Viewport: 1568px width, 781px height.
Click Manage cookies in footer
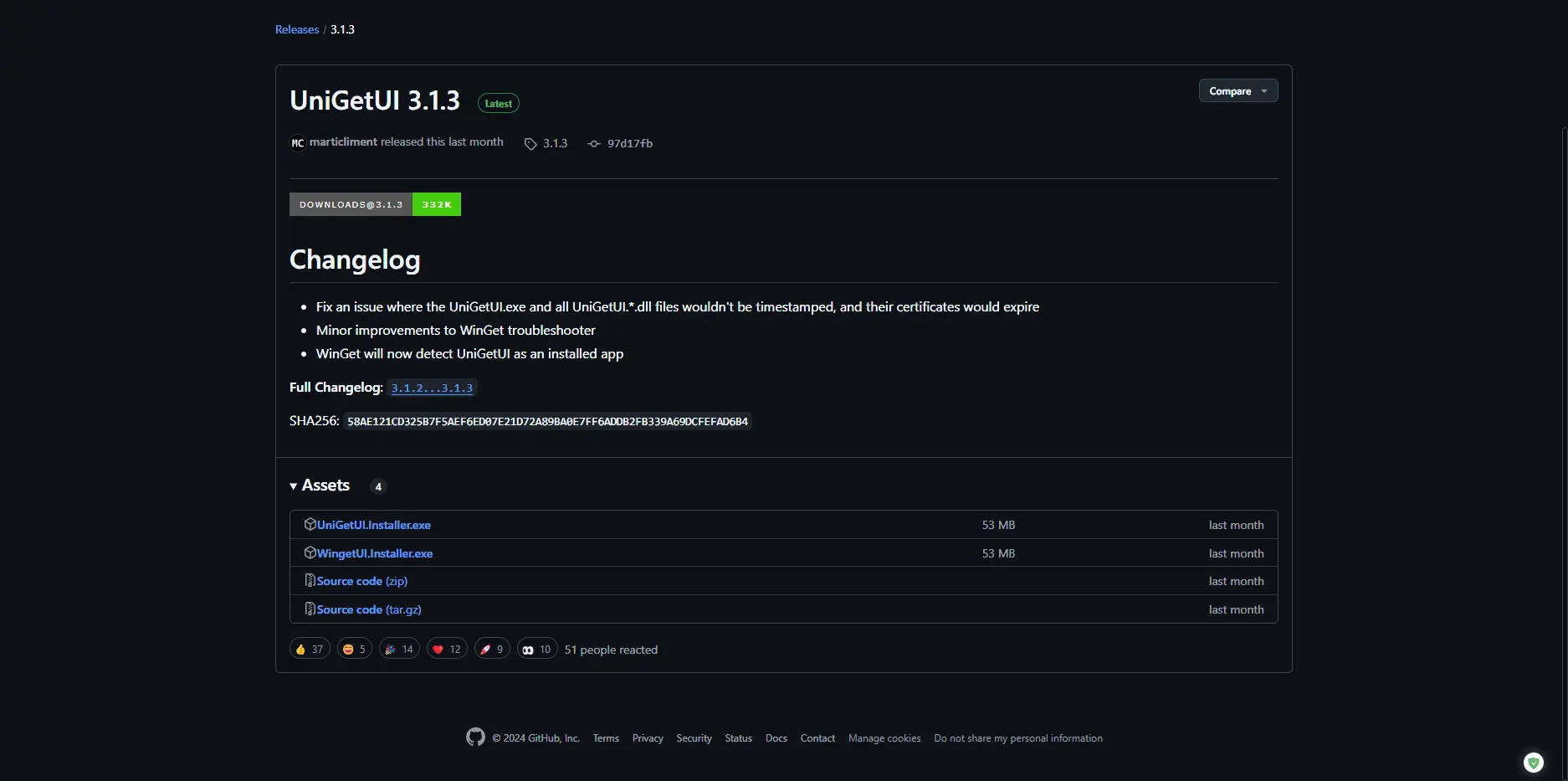(x=884, y=738)
